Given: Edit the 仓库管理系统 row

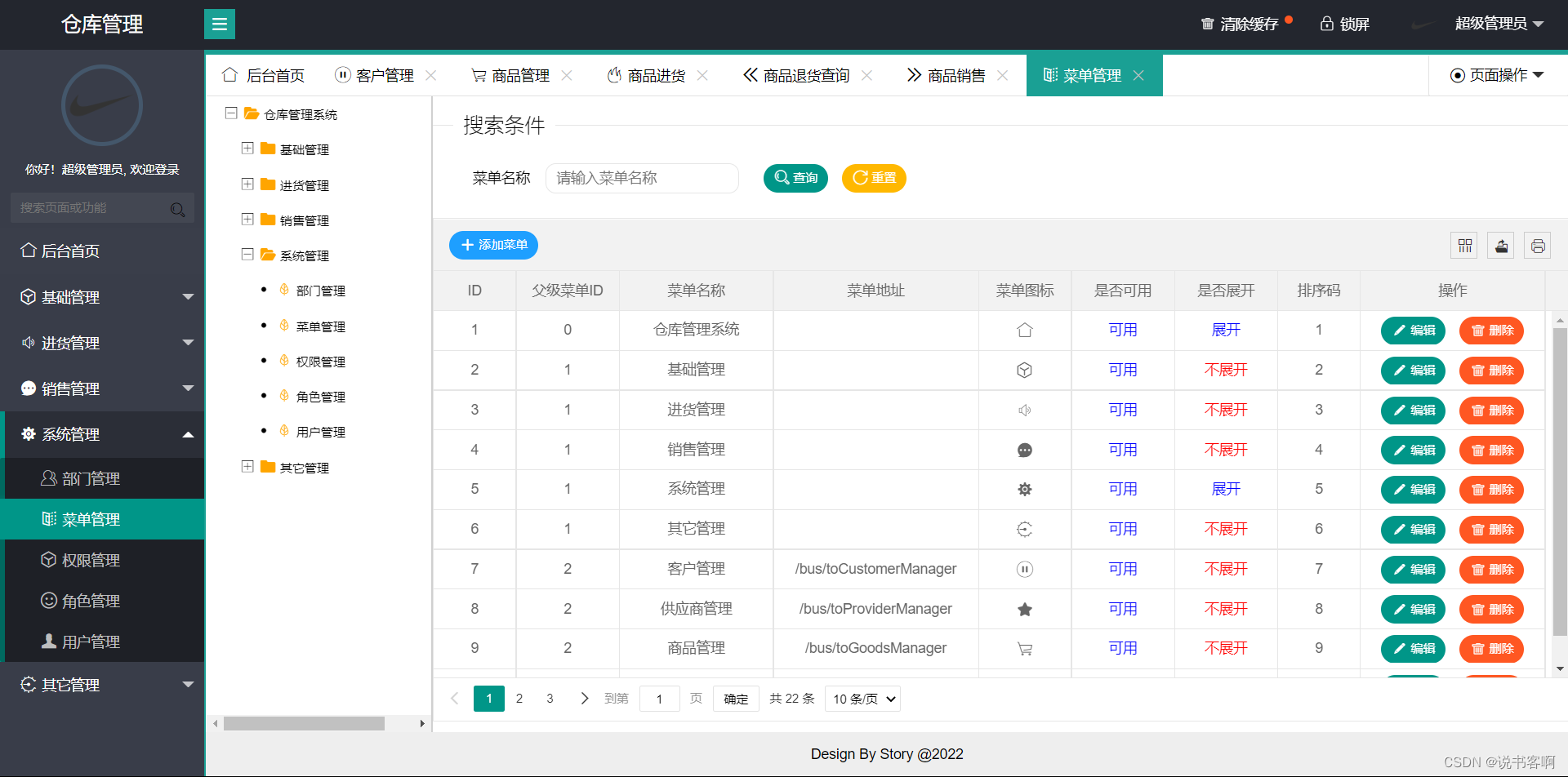Looking at the screenshot, I should 1414,331.
